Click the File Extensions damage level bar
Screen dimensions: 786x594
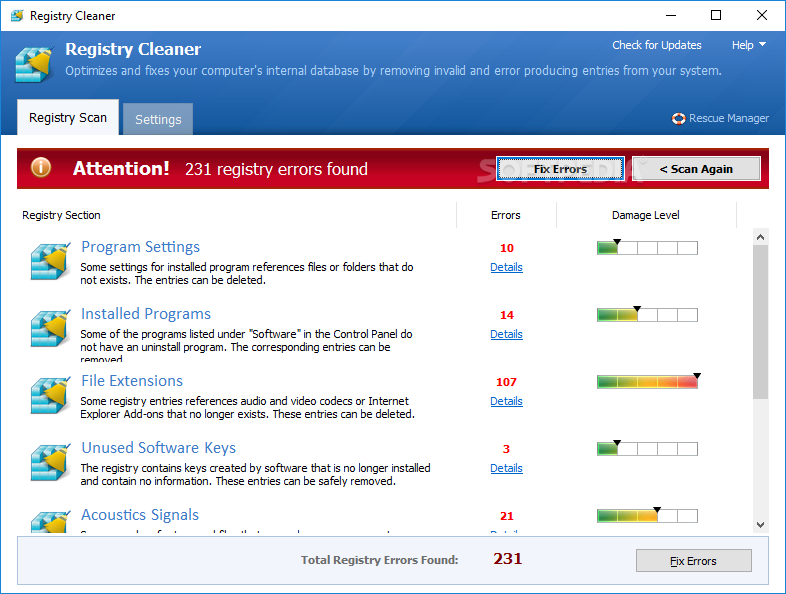tap(647, 382)
